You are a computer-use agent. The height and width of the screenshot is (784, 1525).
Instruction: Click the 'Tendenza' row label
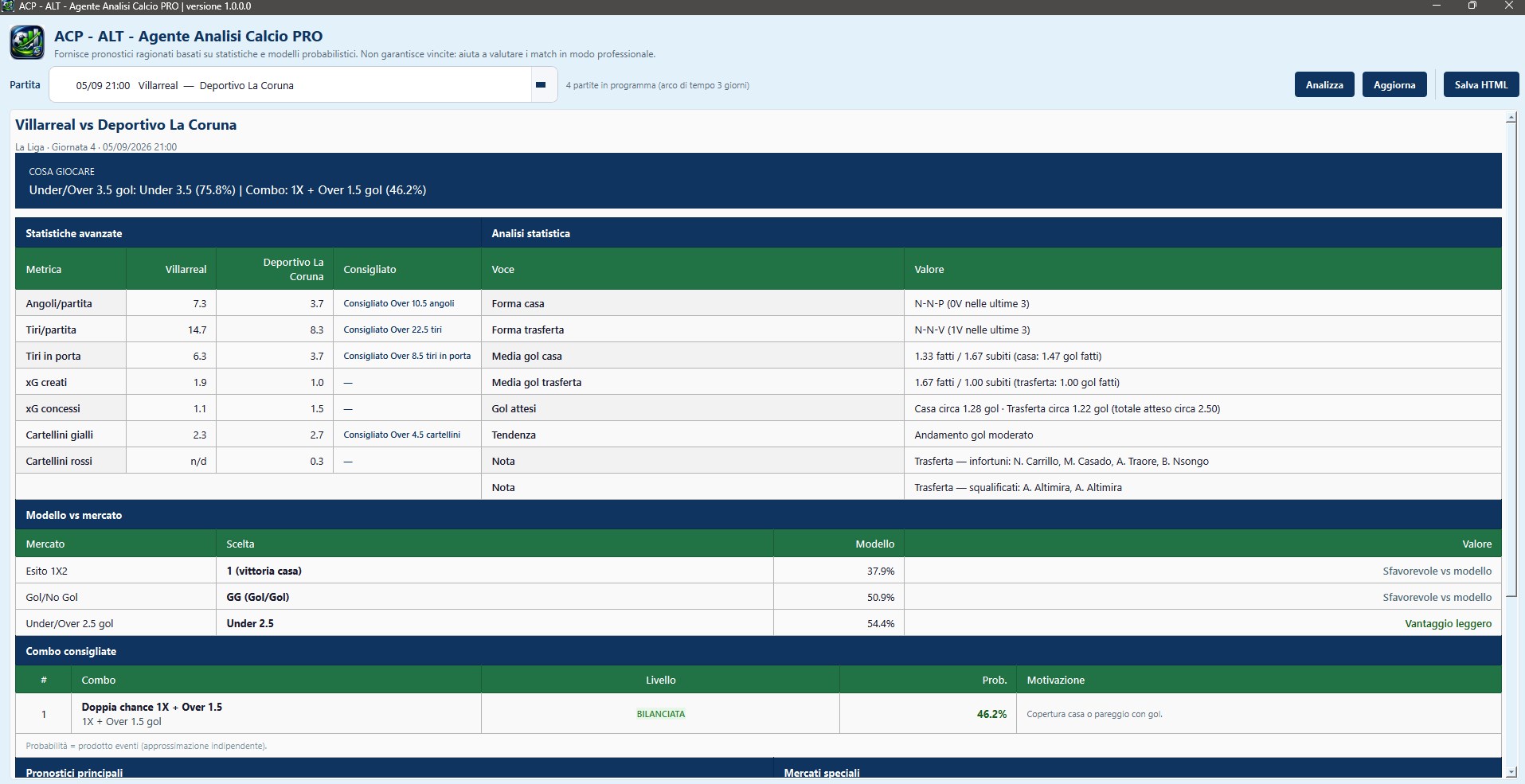coord(514,435)
